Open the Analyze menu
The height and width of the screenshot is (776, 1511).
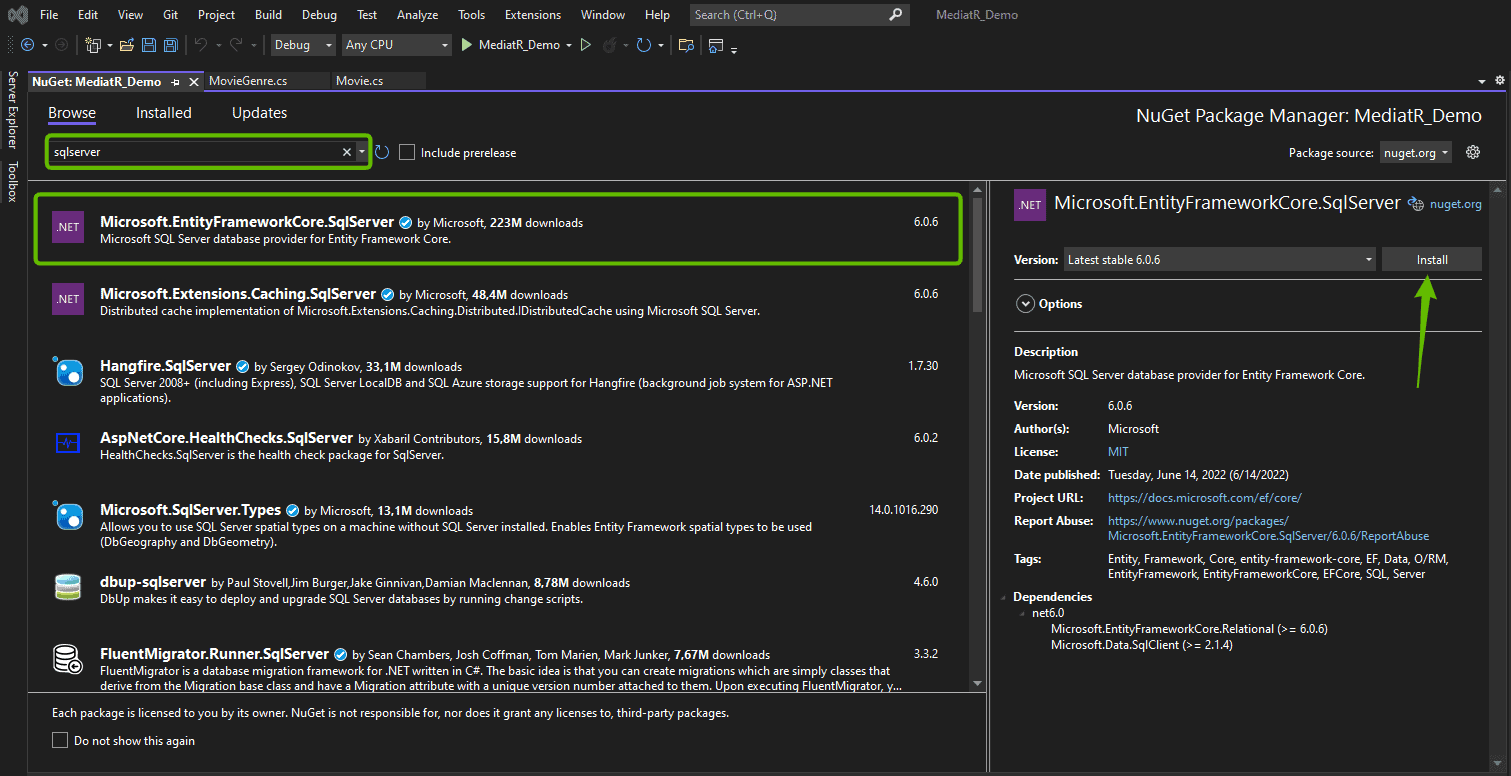coord(417,15)
